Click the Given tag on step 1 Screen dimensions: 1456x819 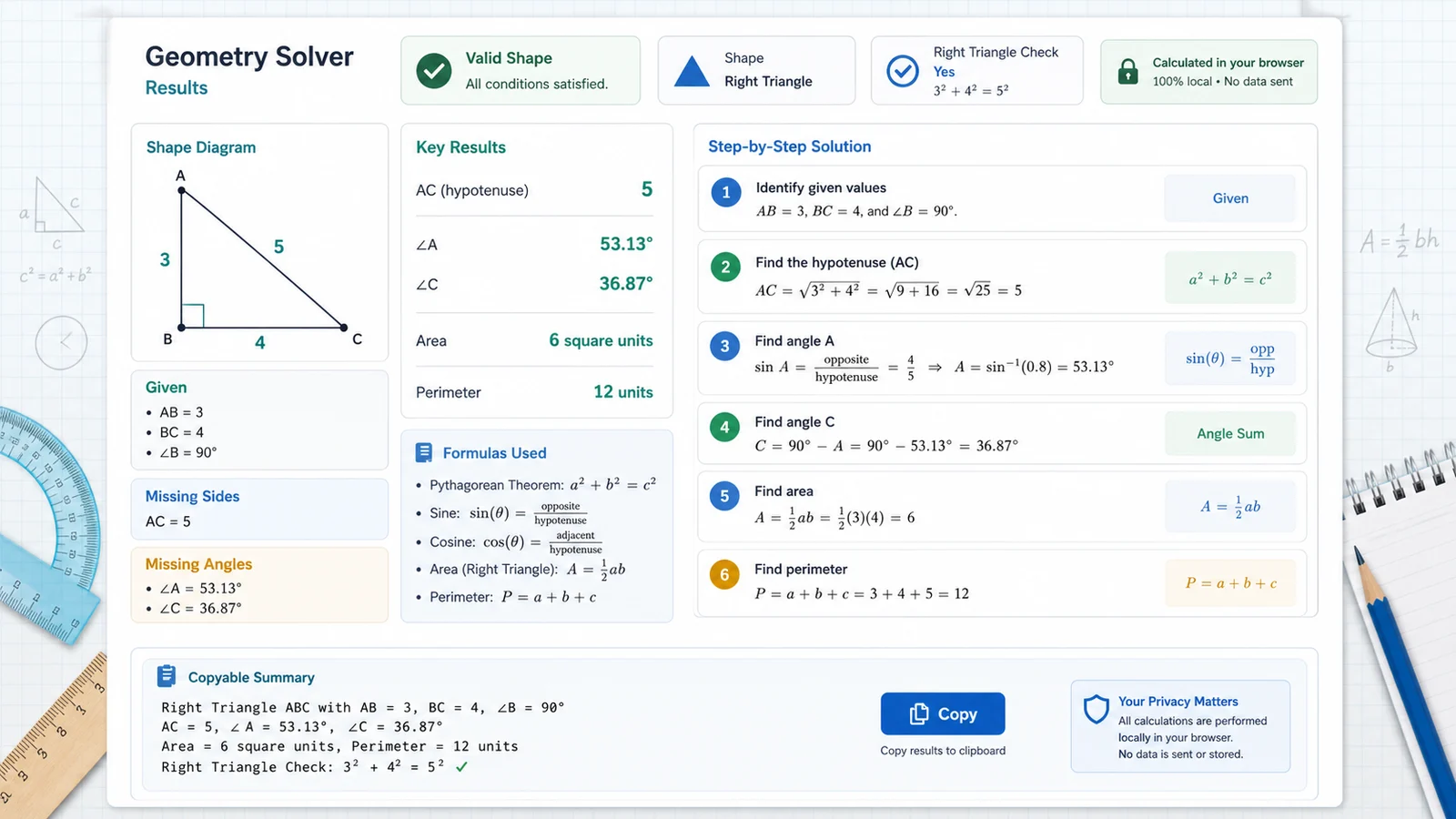1230,198
